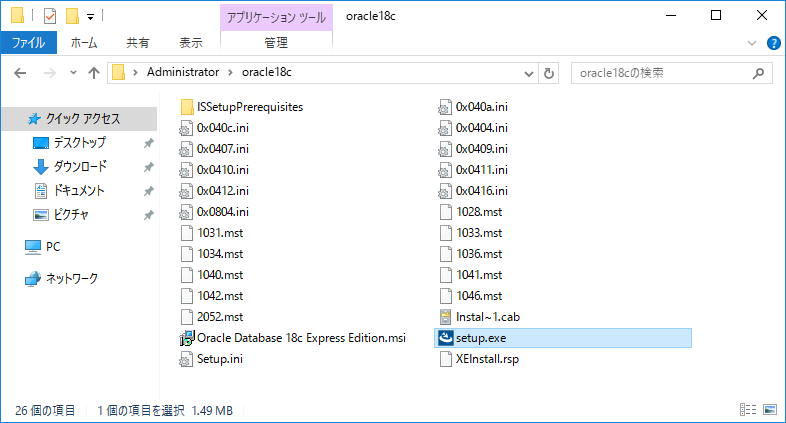The image size is (786, 423).
Task: Select the 1031.mst file icon
Action: coord(186,233)
